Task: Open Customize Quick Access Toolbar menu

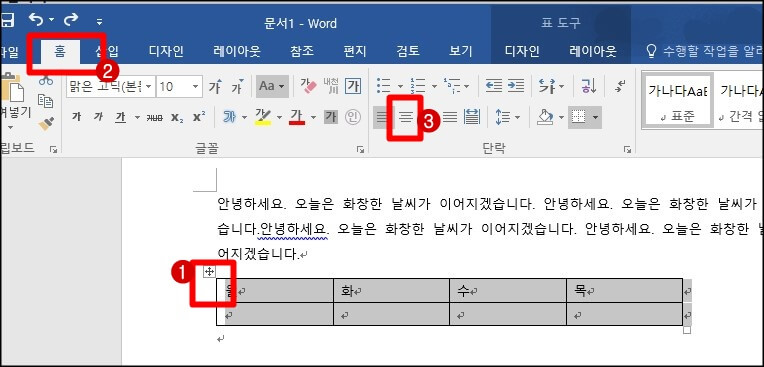Action: (x=99, y=21)
